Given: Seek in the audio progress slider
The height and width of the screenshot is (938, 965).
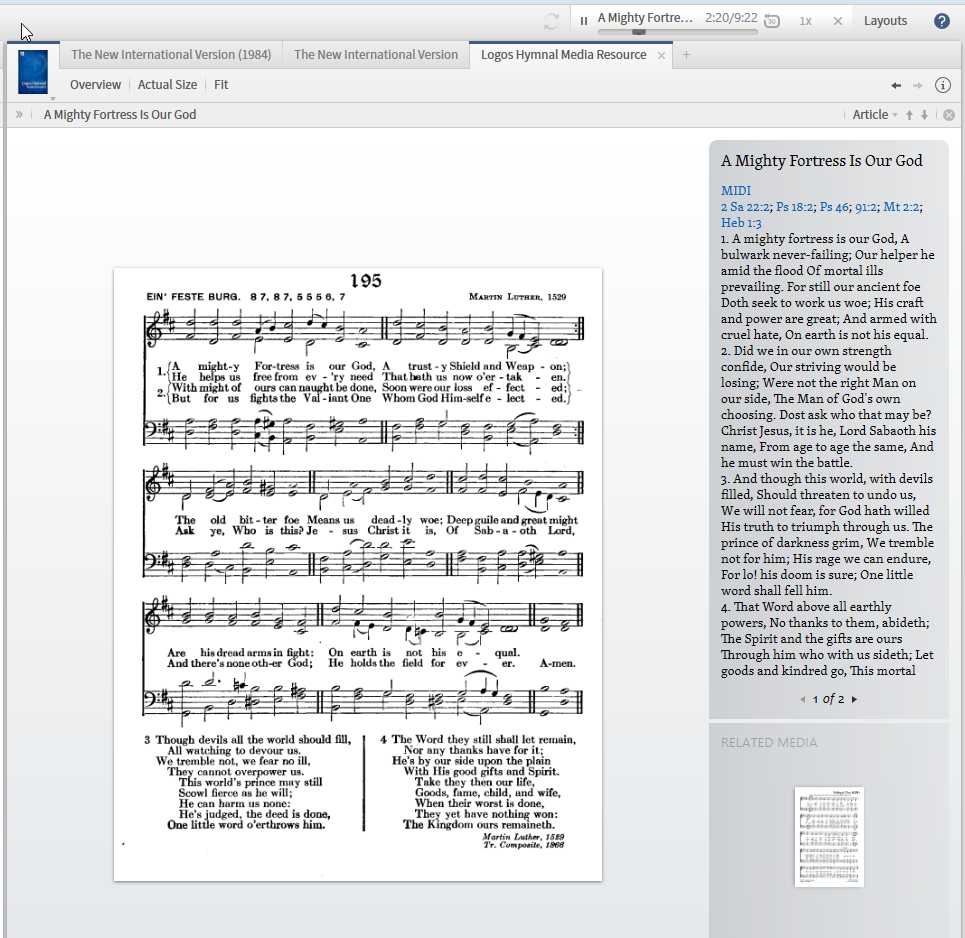Looking at the screenshot, I should [x=678, y=31].
